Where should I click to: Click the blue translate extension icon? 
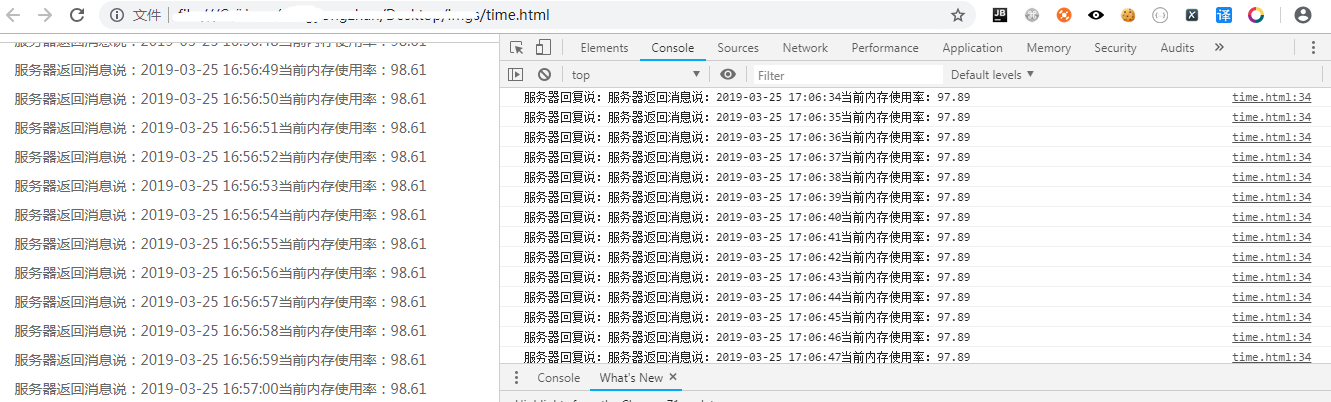pyautogui.click(x=1224, y=15)
